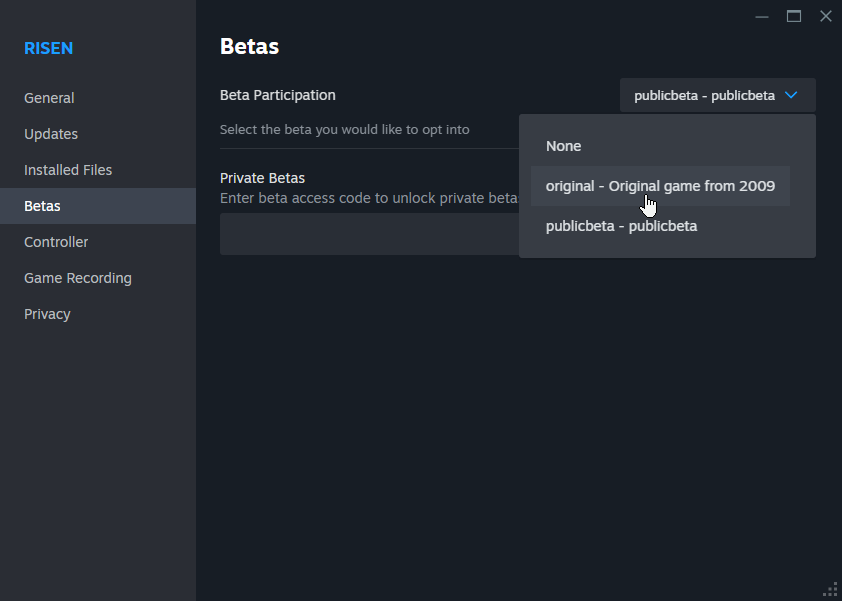Open the General settings tab
Image resolution: width=842 pixels, height=601 pixels.
pos(49,98)
